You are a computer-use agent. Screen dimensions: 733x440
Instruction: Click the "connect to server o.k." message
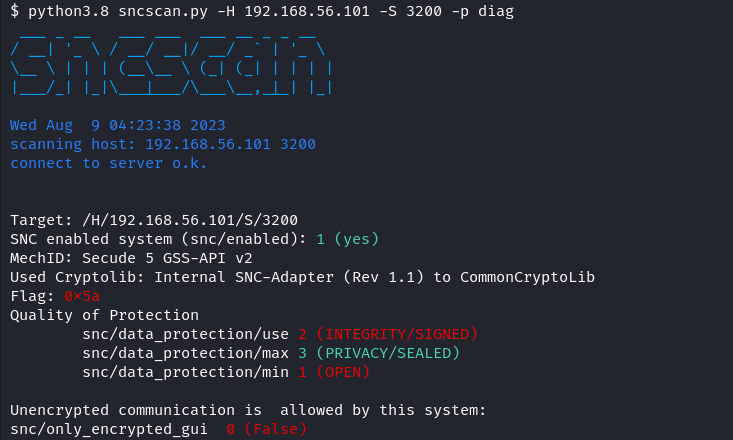[108, 163]
